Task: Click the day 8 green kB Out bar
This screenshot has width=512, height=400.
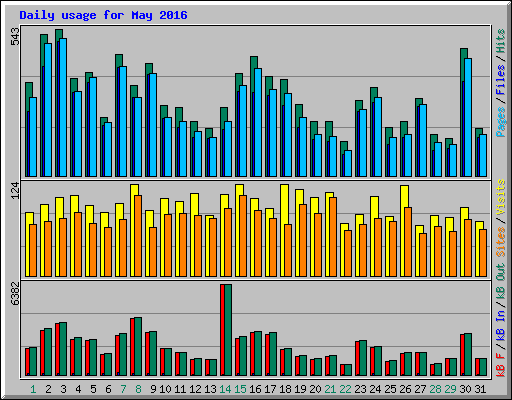Action: point(138,347)
